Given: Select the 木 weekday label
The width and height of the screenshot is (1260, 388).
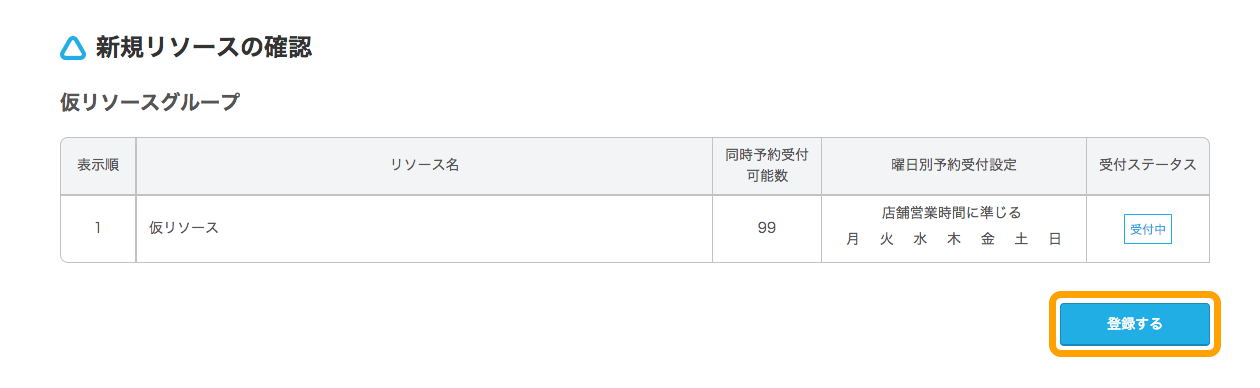Looking at the screenshot, I should 954,240.
